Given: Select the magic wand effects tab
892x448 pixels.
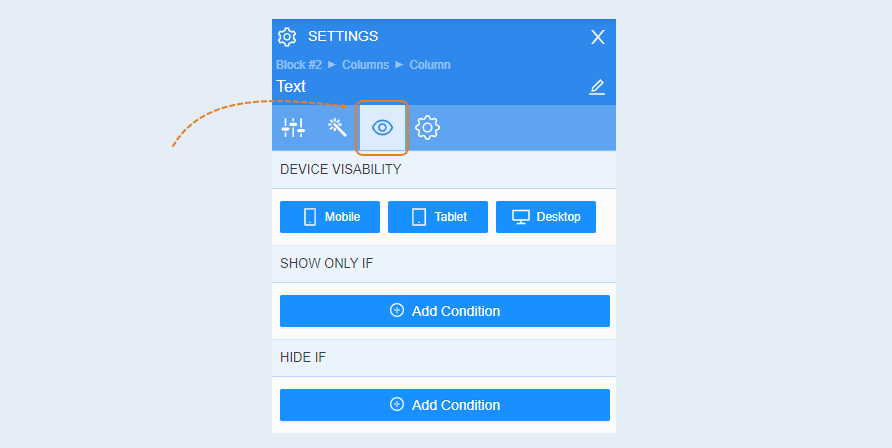Looking at the screenshot, I should point(337,127).
